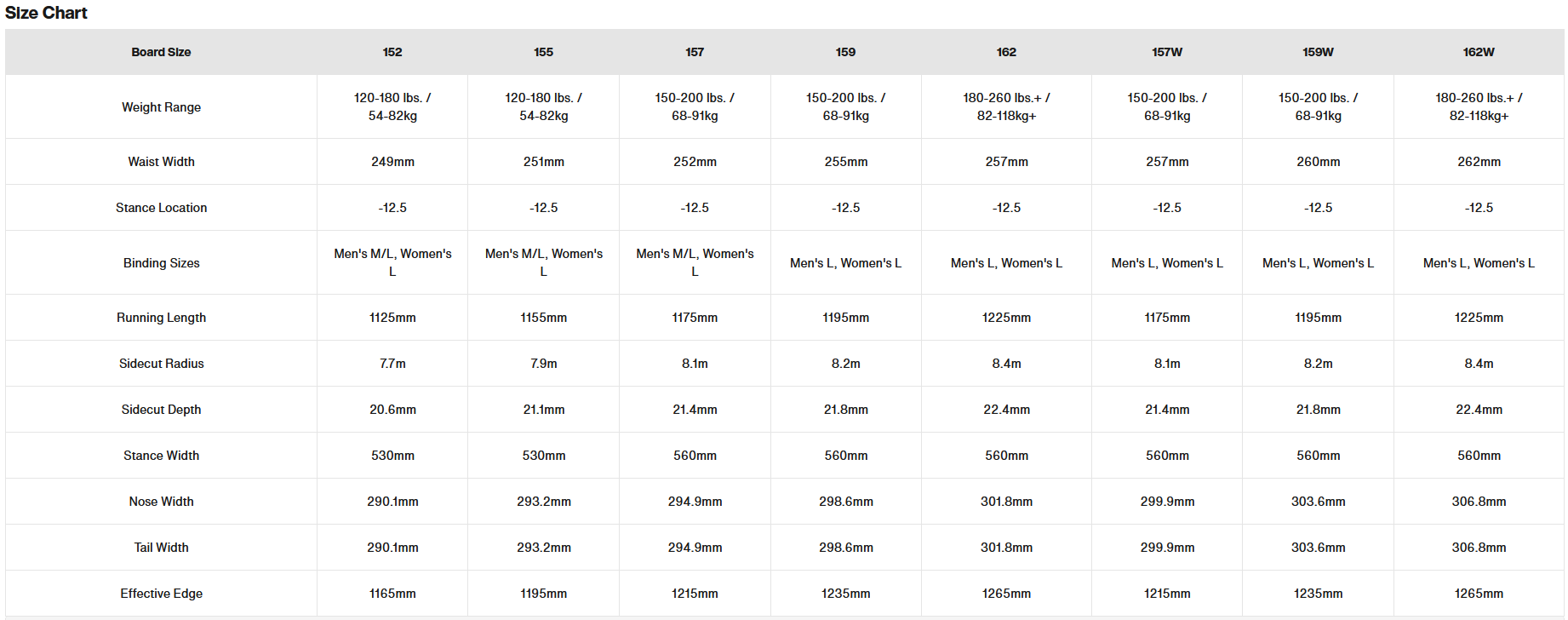Screen dimensions: 1568x620
Task: Click the Waist Width row label
Action: (x=161, y=162)
